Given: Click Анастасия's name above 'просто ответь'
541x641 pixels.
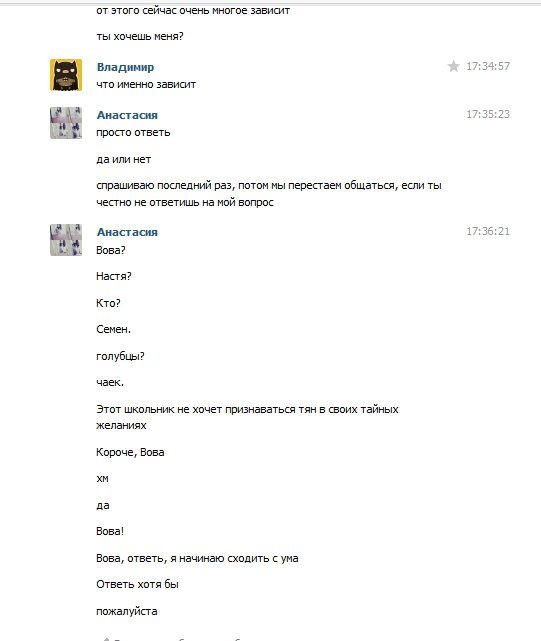Looking at the screenshot, I should tap(127, 115).
